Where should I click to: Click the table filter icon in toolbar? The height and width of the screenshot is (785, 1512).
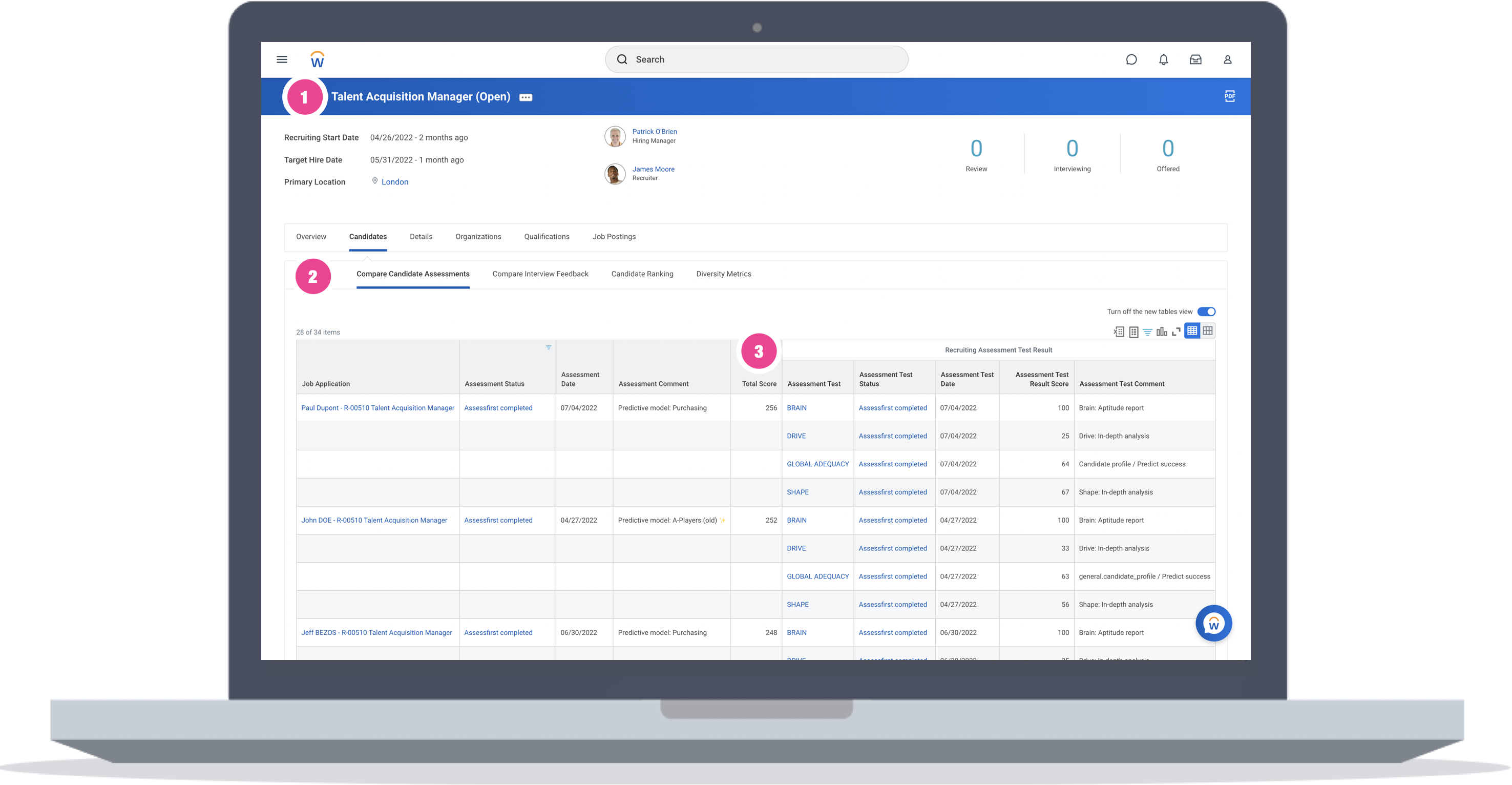[x=1147, y=332]
